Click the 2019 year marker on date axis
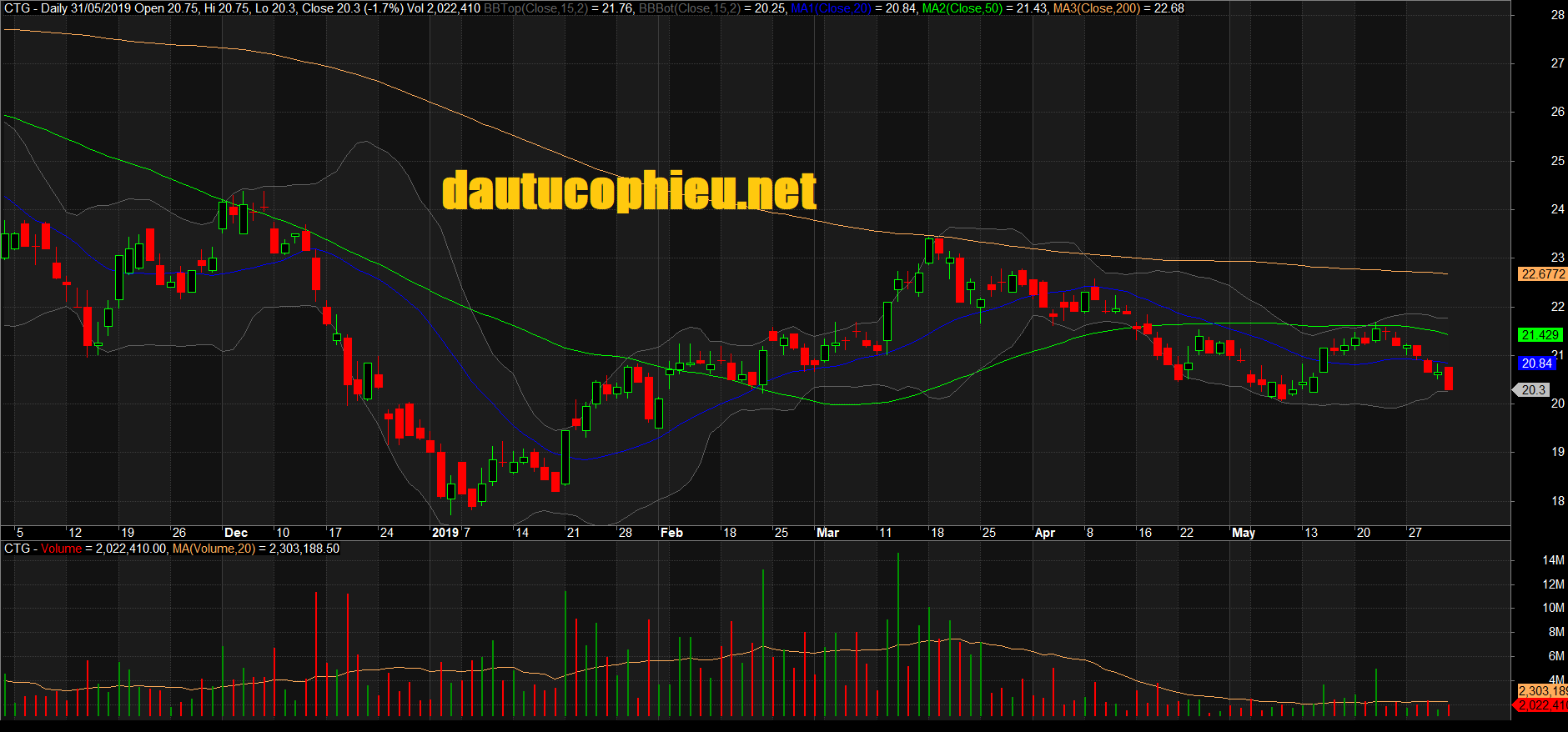 click(x=445, y=533)
